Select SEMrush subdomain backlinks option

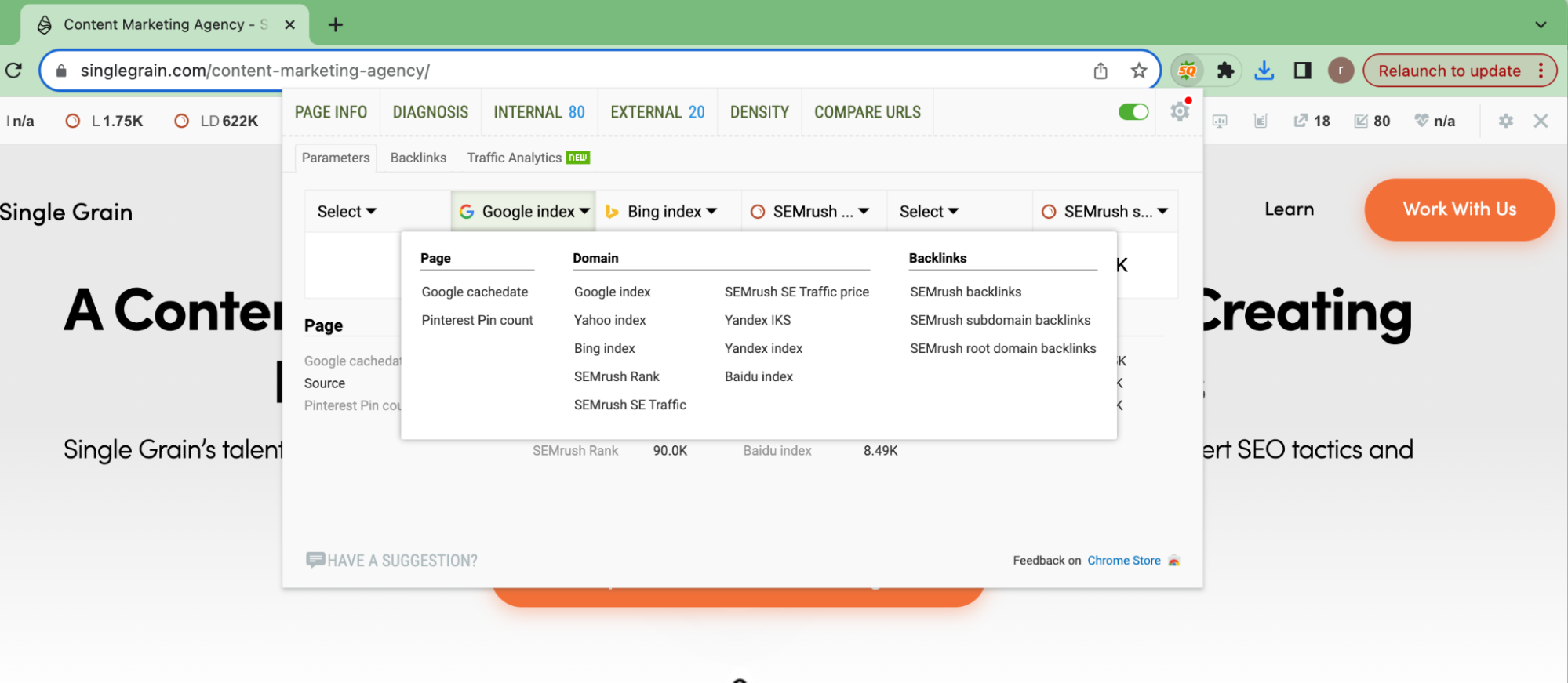1000,320
